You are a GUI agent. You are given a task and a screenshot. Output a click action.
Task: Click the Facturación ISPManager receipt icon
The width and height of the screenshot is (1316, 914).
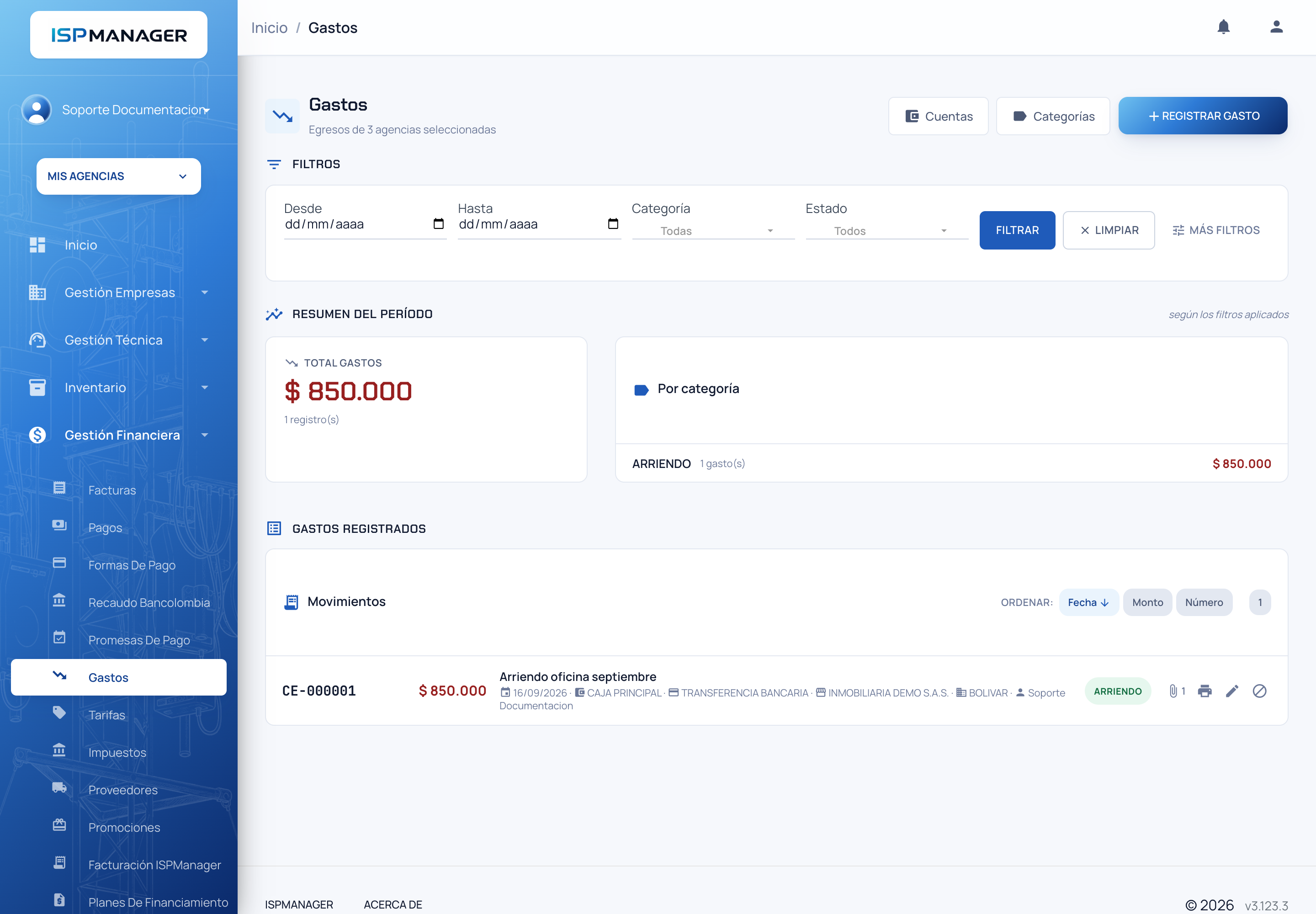click(x=59, y=862)
